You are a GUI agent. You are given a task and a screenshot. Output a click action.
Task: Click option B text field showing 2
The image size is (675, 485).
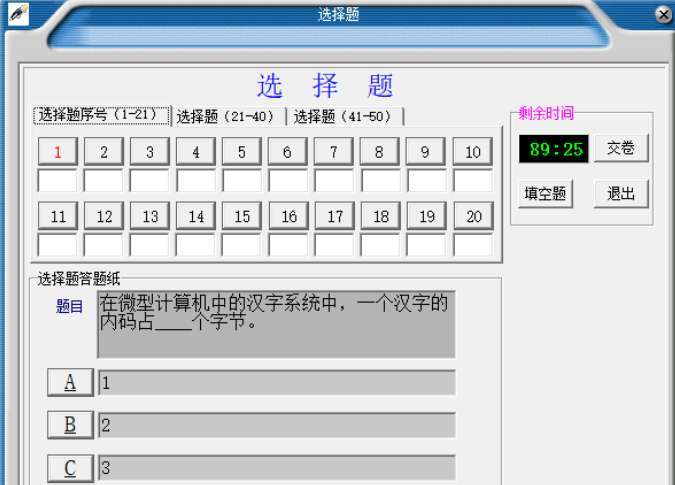[277, 425]
